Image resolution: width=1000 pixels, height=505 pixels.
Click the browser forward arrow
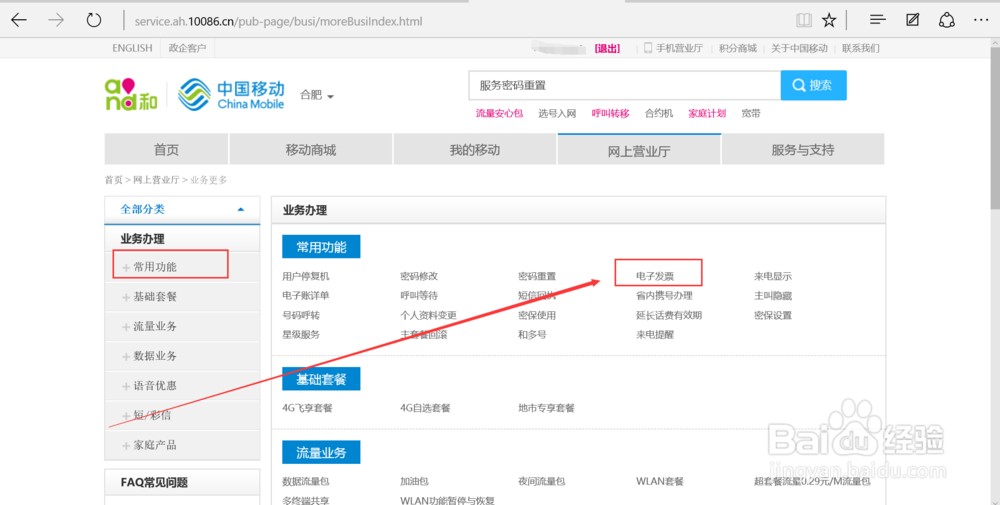[56, 20]
